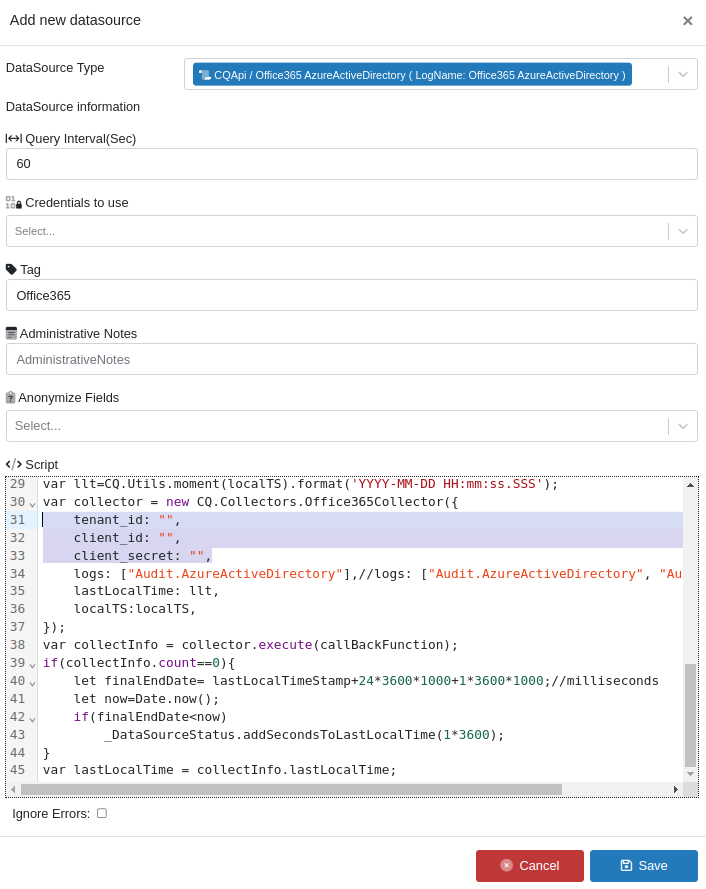Viewport: 706px width, 889px height.
Task: Click the script editor scroll up arrow
Action: [690, 485]
